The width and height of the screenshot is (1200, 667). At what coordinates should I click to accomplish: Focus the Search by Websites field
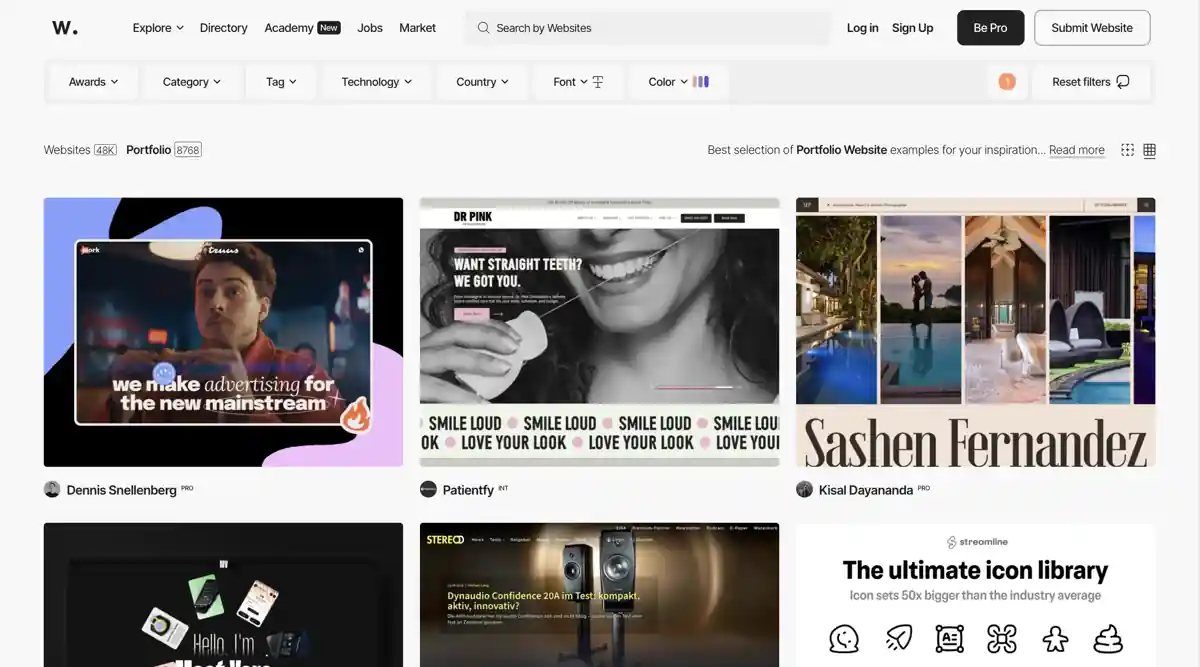(648, 28)
